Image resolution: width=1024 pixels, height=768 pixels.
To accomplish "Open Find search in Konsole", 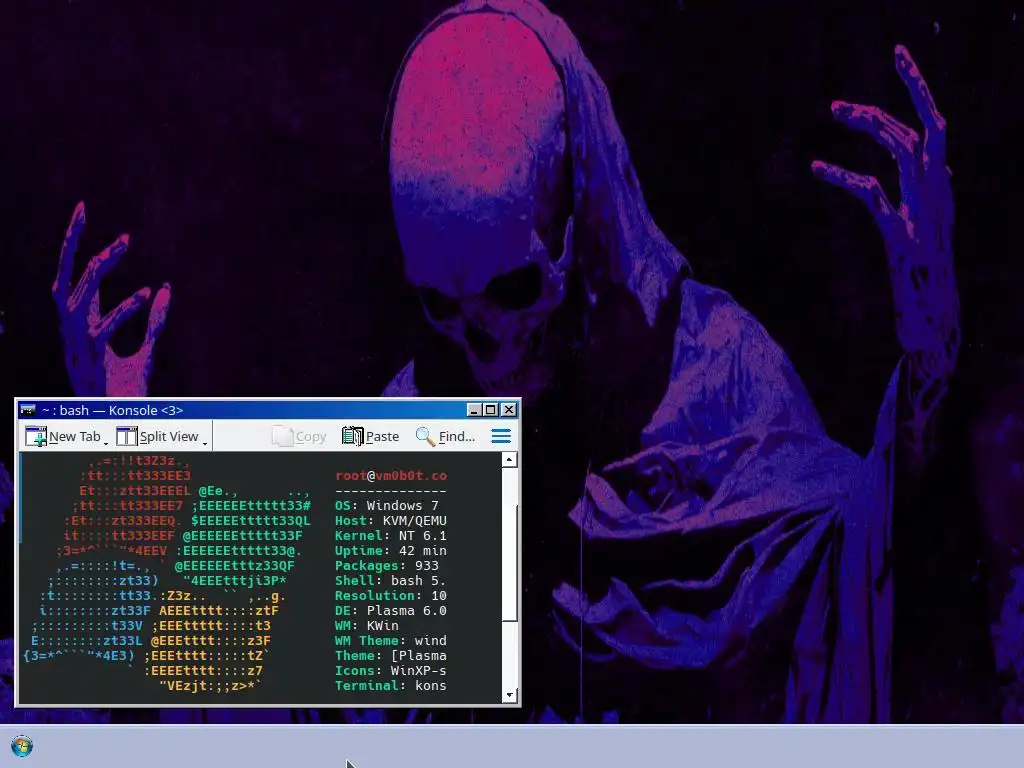I will [x=445, y=436].
